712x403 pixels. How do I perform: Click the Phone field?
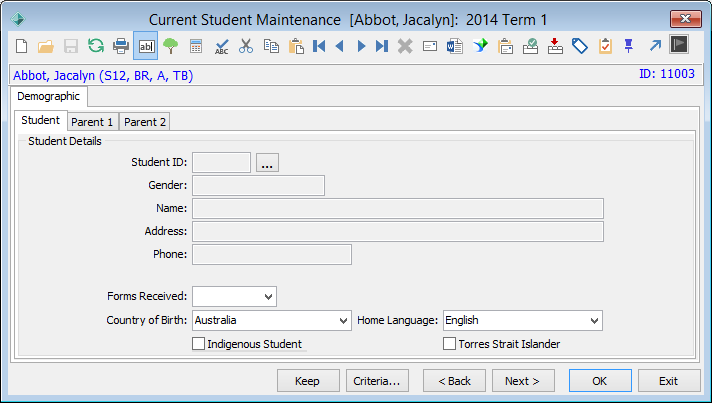(272, 255)
